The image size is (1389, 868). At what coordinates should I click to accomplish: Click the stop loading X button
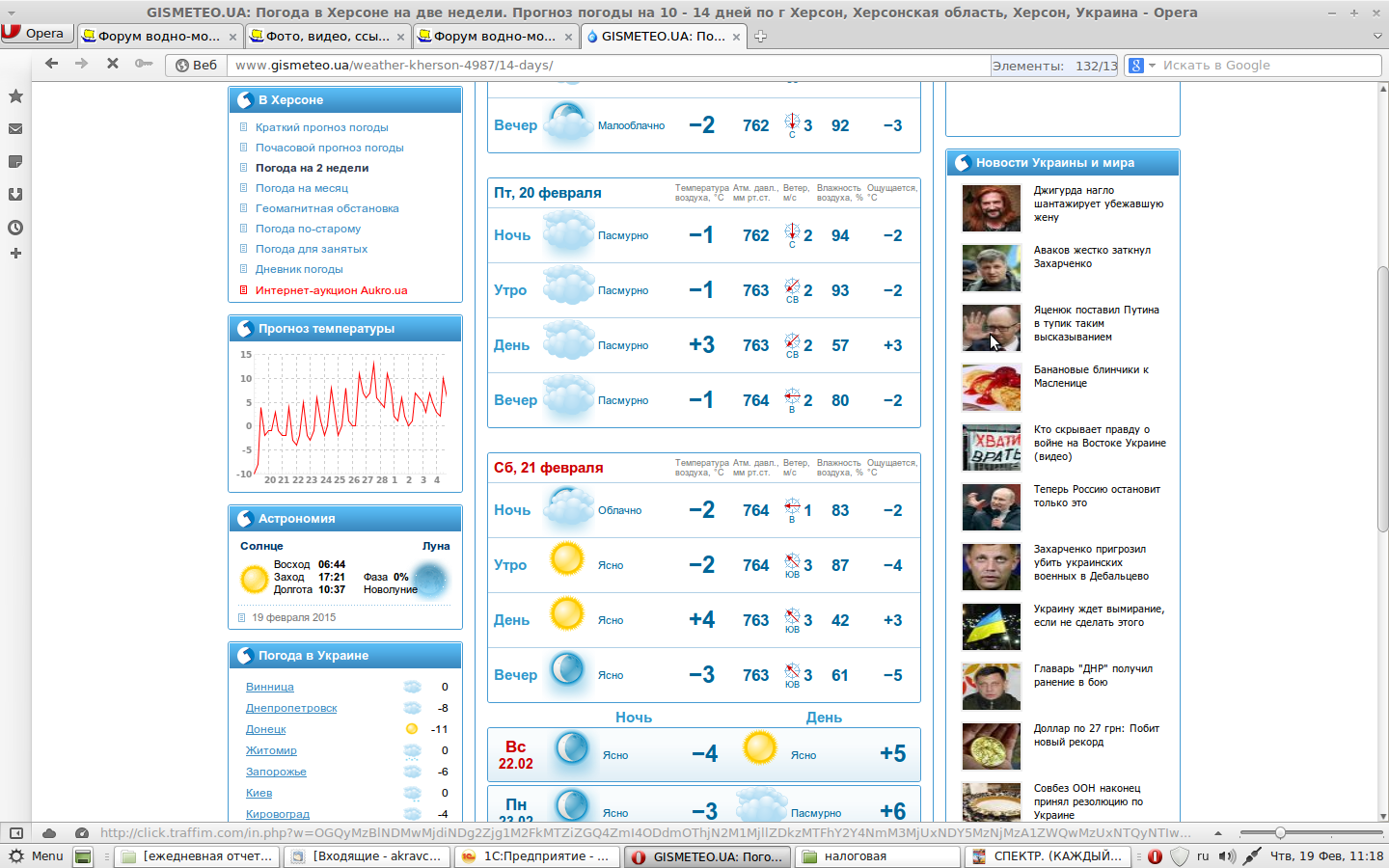113,64
